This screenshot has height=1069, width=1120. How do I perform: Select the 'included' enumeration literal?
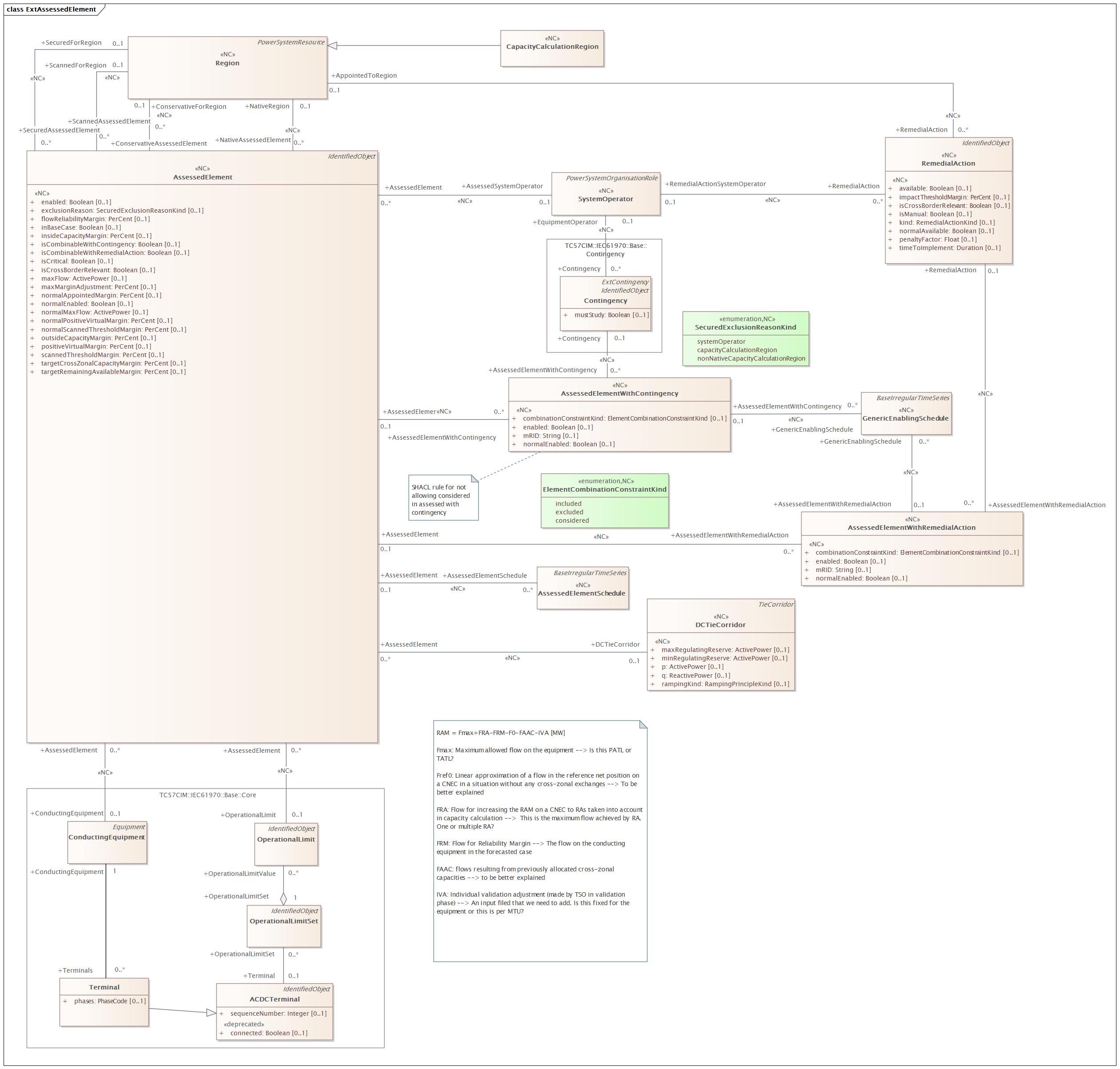point(568,504)
